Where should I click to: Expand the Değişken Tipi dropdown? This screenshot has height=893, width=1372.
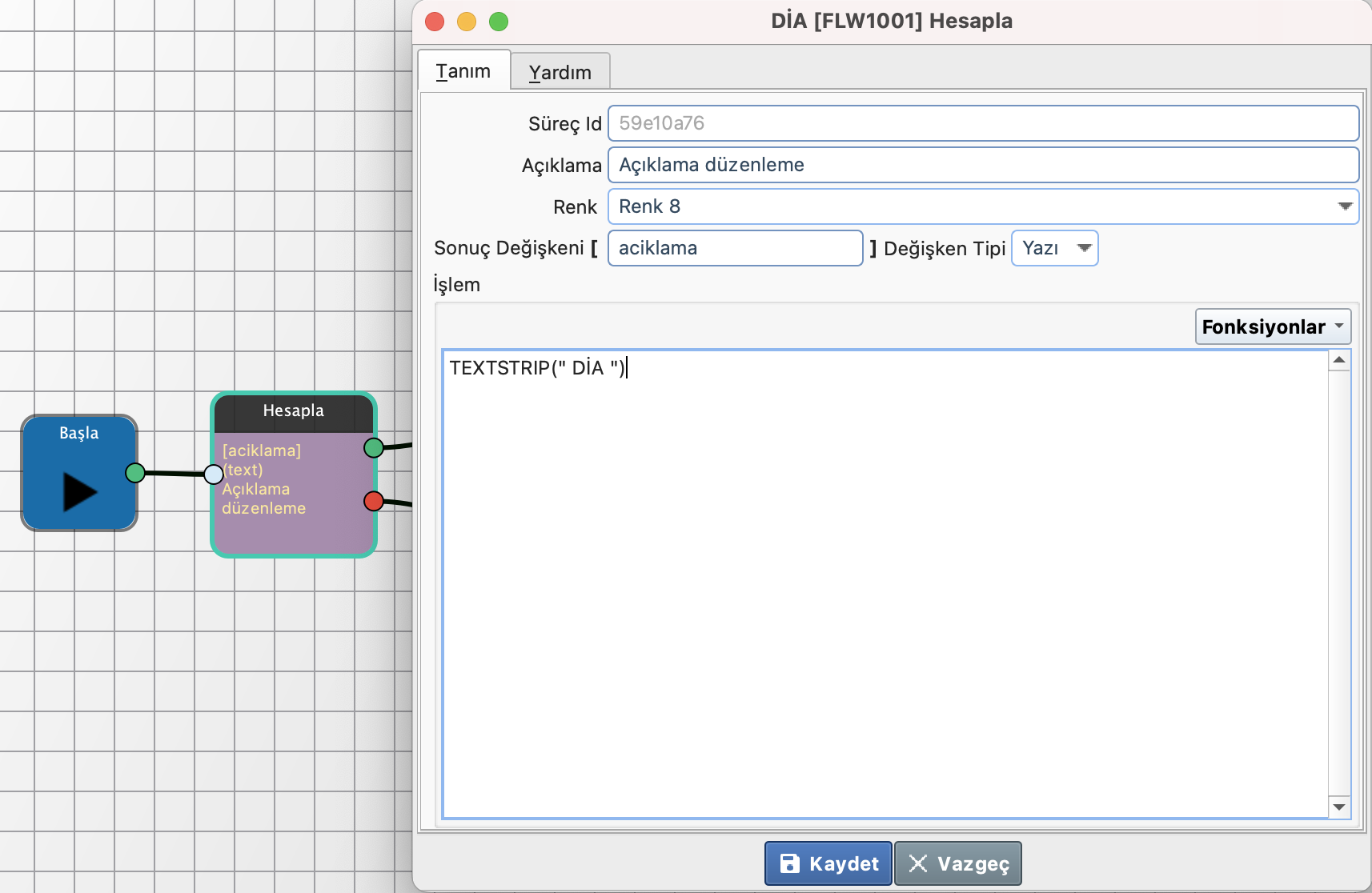pos(1054,248)
